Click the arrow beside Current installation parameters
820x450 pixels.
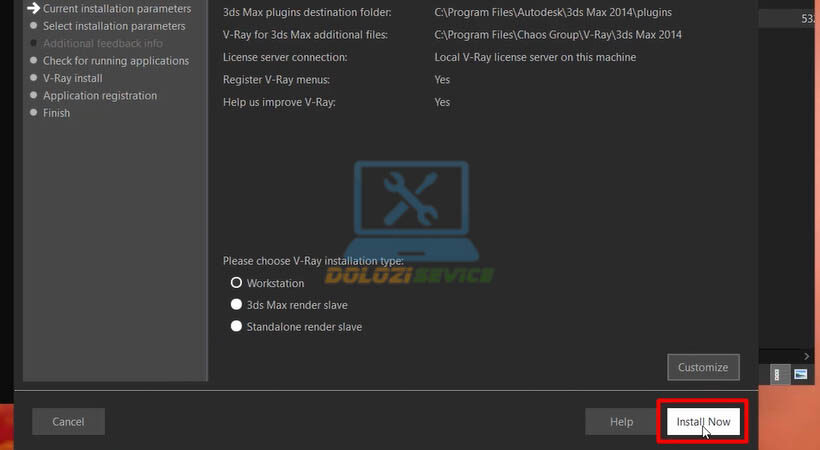(x=34, y=8)
